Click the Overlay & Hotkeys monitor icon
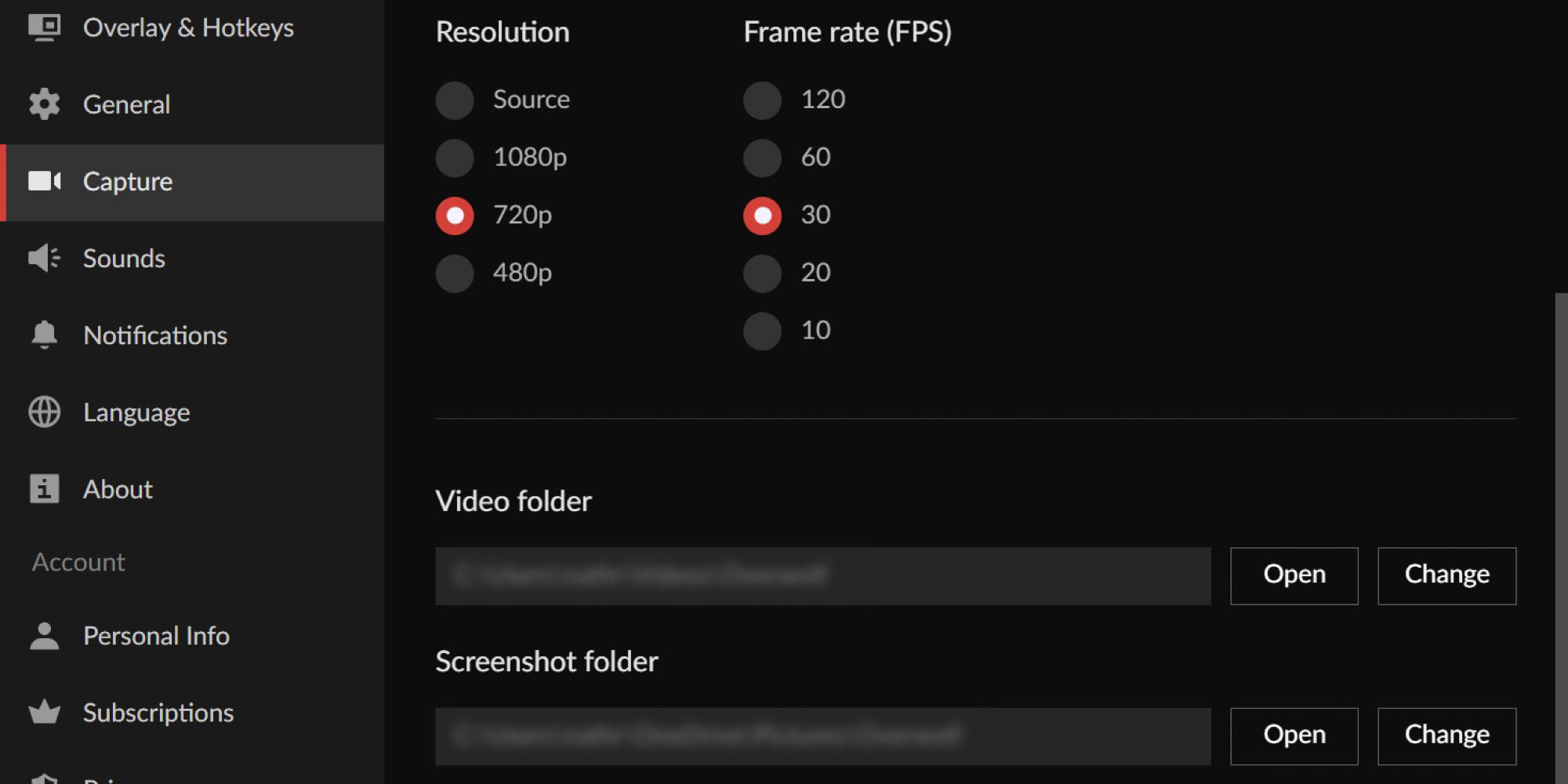This screenshot has height=784, width=1568. 44,27
